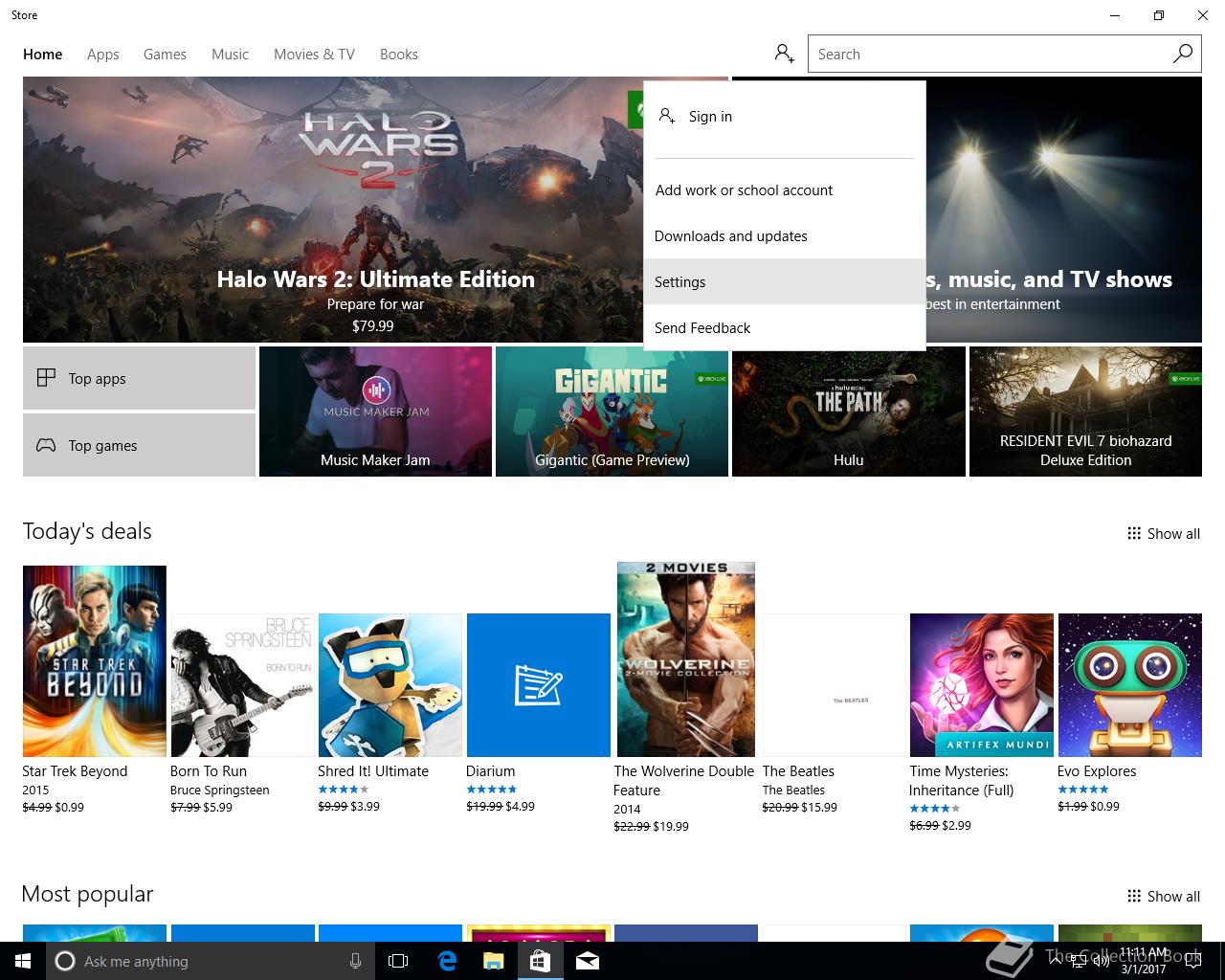
Task: Open Task View from the taskbar
Action: click(398, 961)
